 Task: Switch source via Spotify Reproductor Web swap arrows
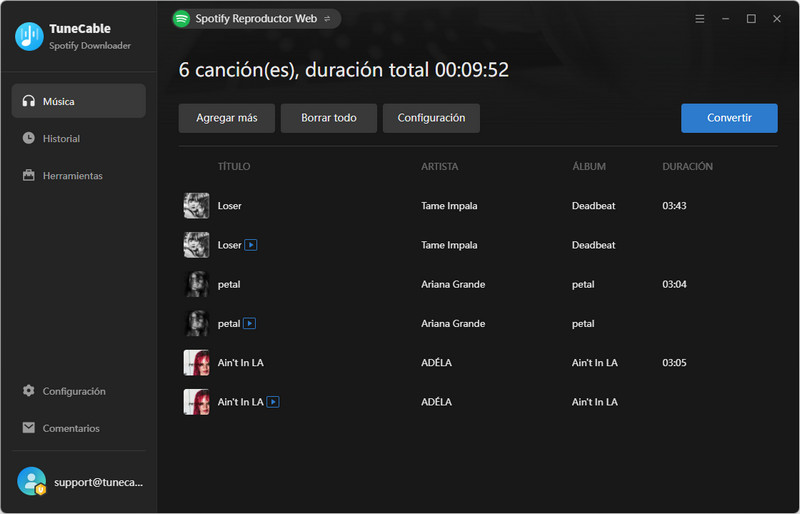tap(327, 19)
